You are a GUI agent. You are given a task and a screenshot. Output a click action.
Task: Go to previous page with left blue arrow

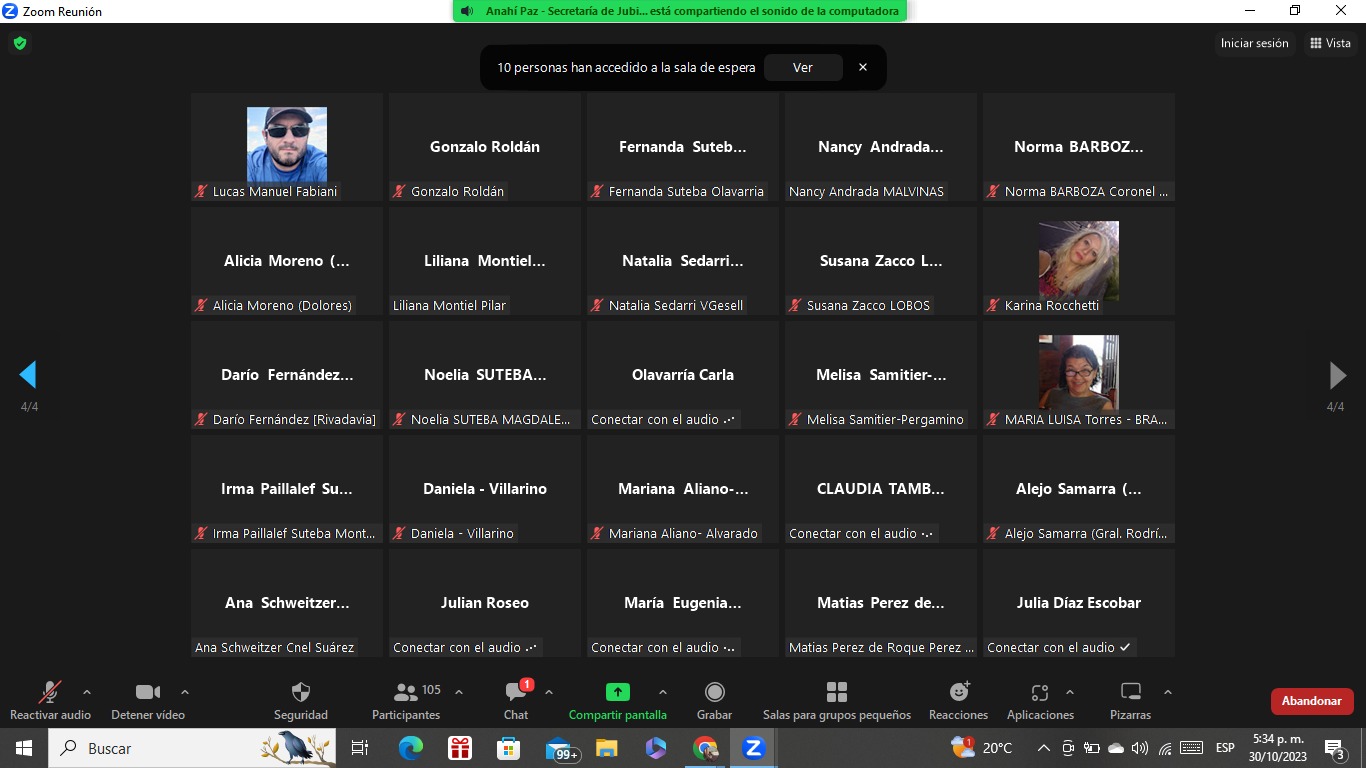coord(28,375)
